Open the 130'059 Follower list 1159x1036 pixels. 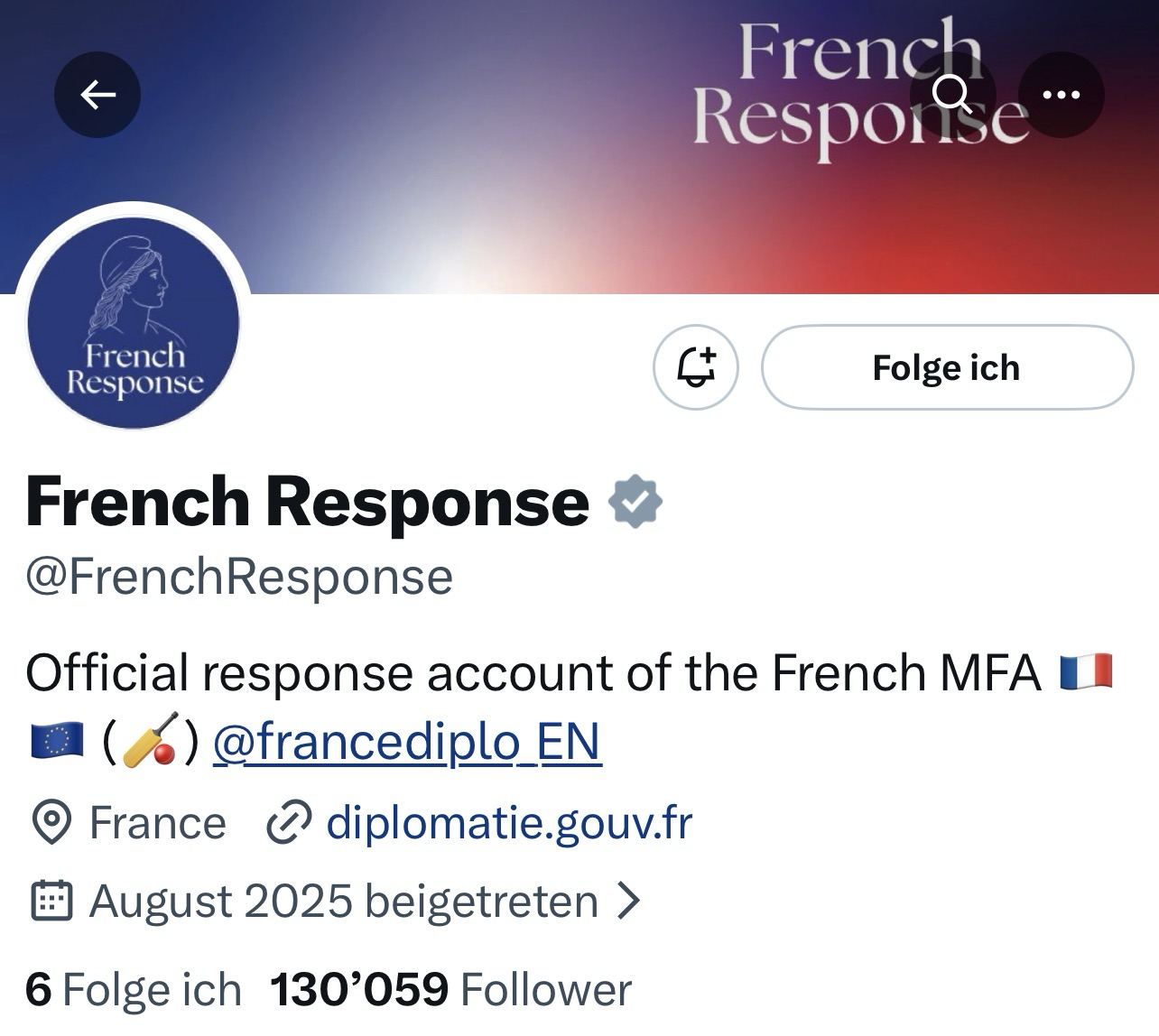(451, 989)
